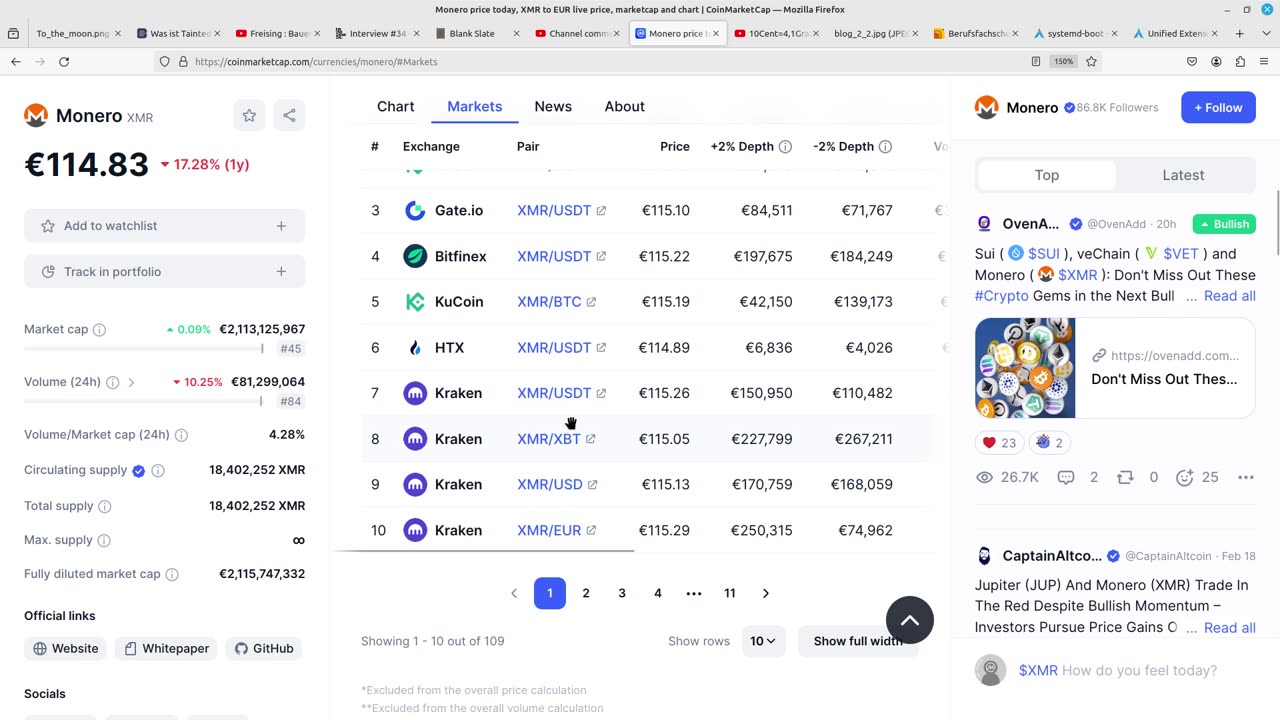
Task: Click the +2% Depth info icon
Action: (x=785, y=146)
